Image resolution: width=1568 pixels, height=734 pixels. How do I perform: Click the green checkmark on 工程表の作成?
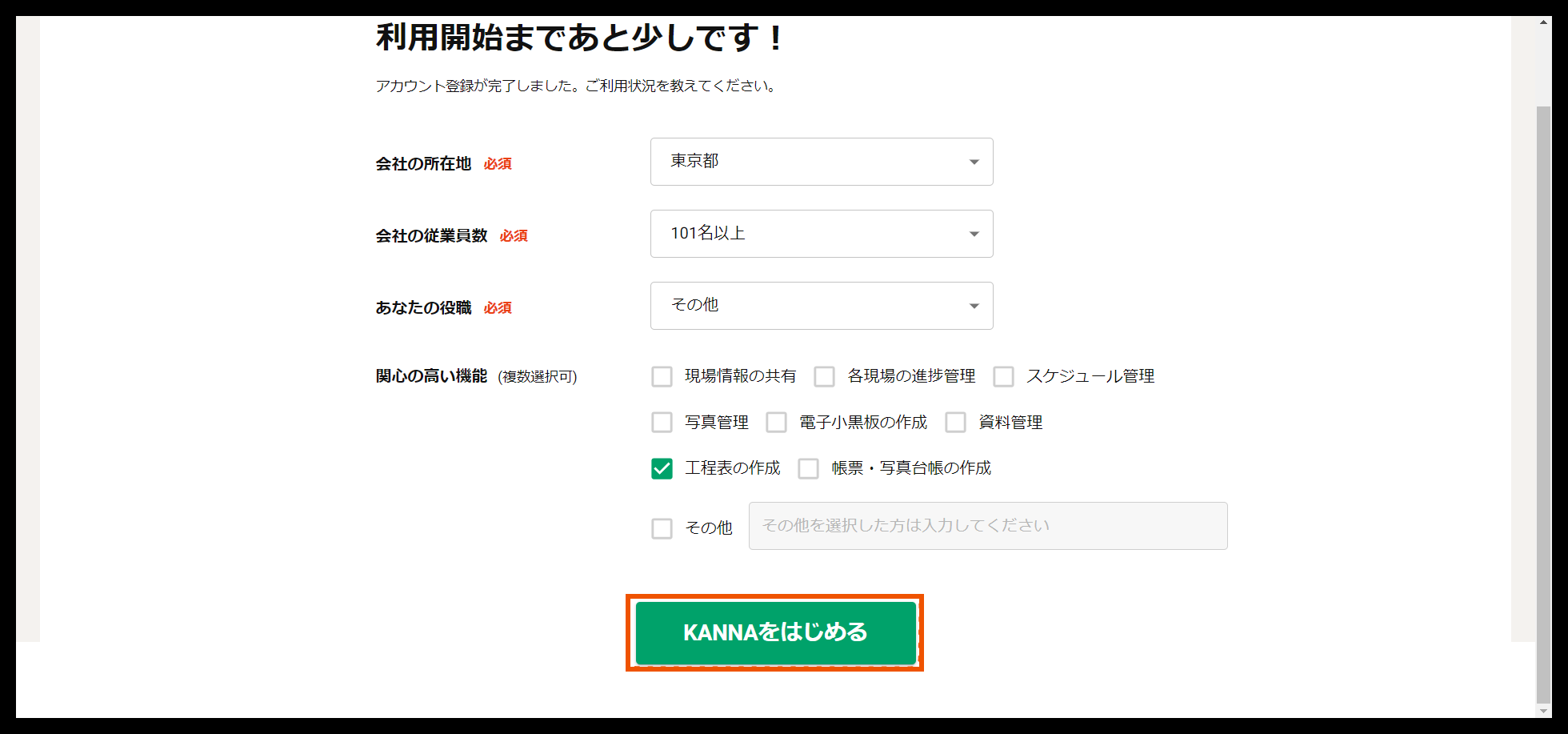pyautogui.click(x=661, y=468)
